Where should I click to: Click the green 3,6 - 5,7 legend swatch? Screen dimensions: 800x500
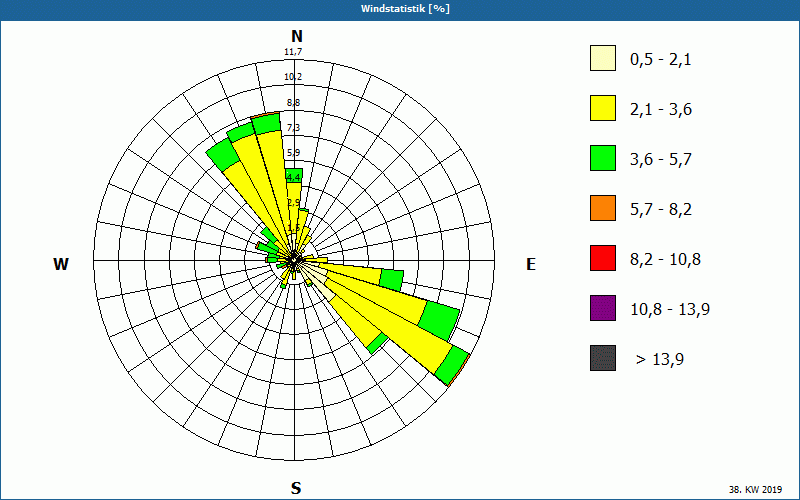[603, 158]
